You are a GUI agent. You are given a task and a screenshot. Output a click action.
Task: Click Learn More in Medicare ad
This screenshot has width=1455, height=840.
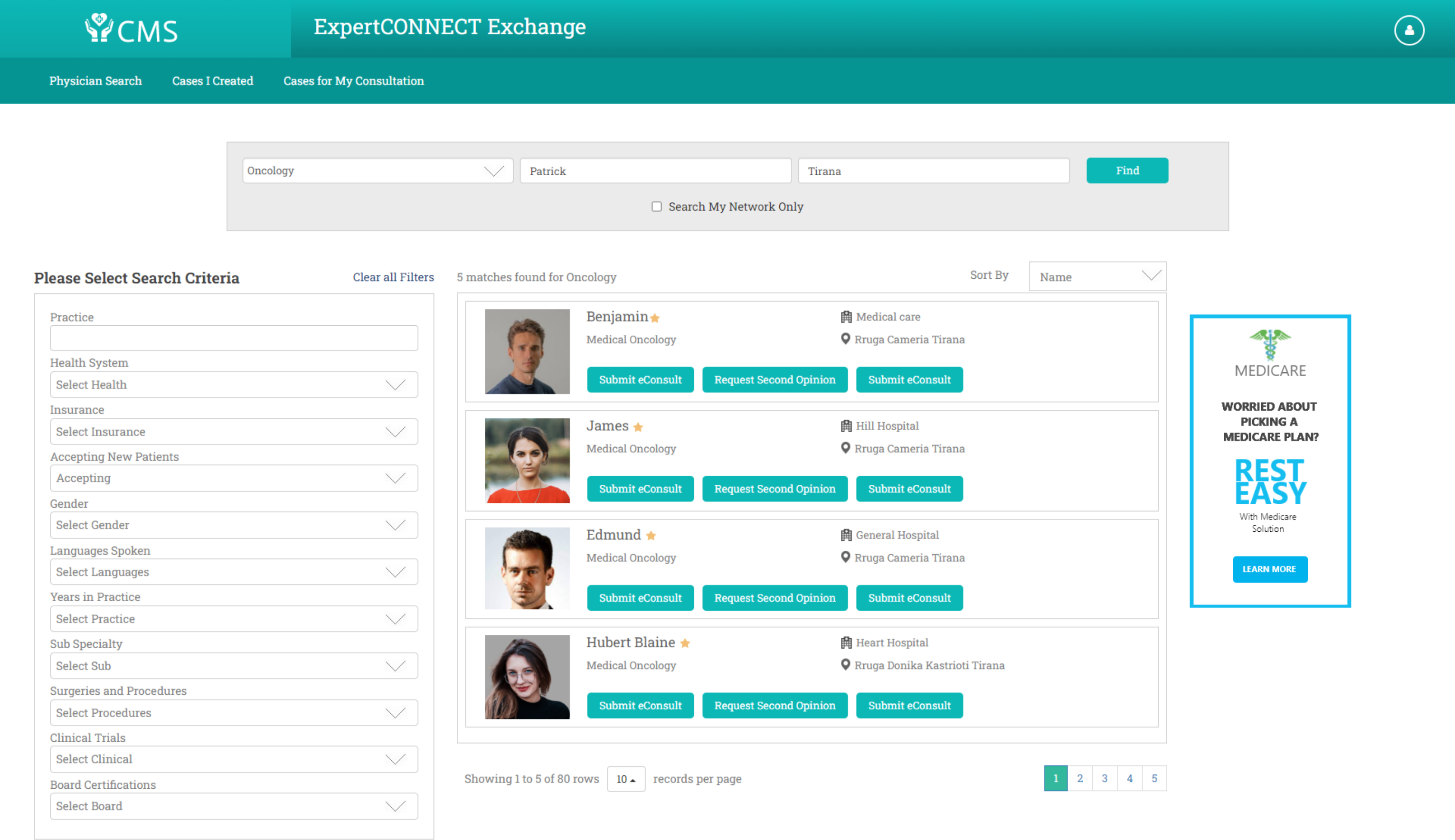point(1270,569)
